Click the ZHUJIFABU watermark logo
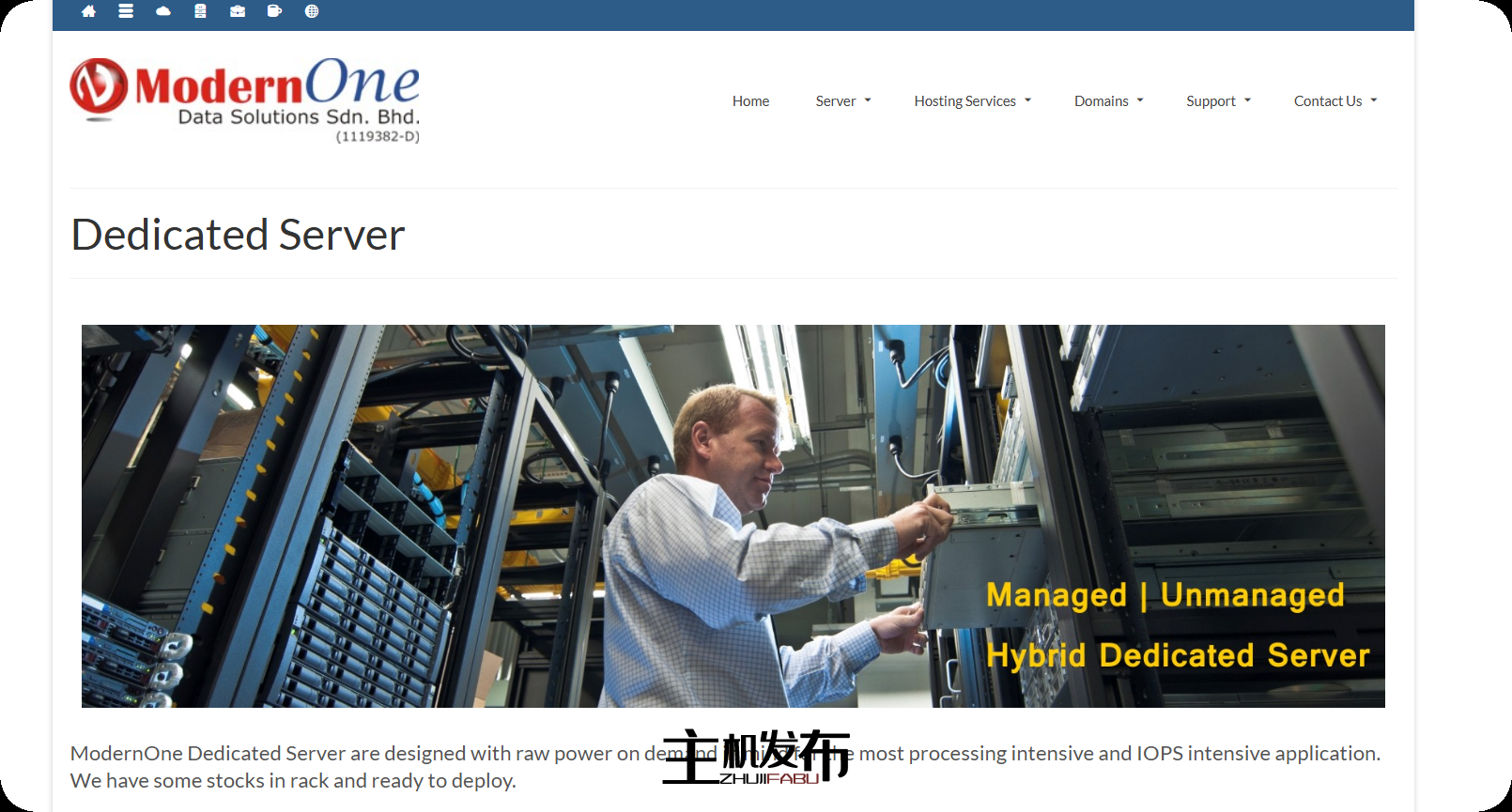The width and height of the screenshot is (1512, 812). (x=756, y=757)
